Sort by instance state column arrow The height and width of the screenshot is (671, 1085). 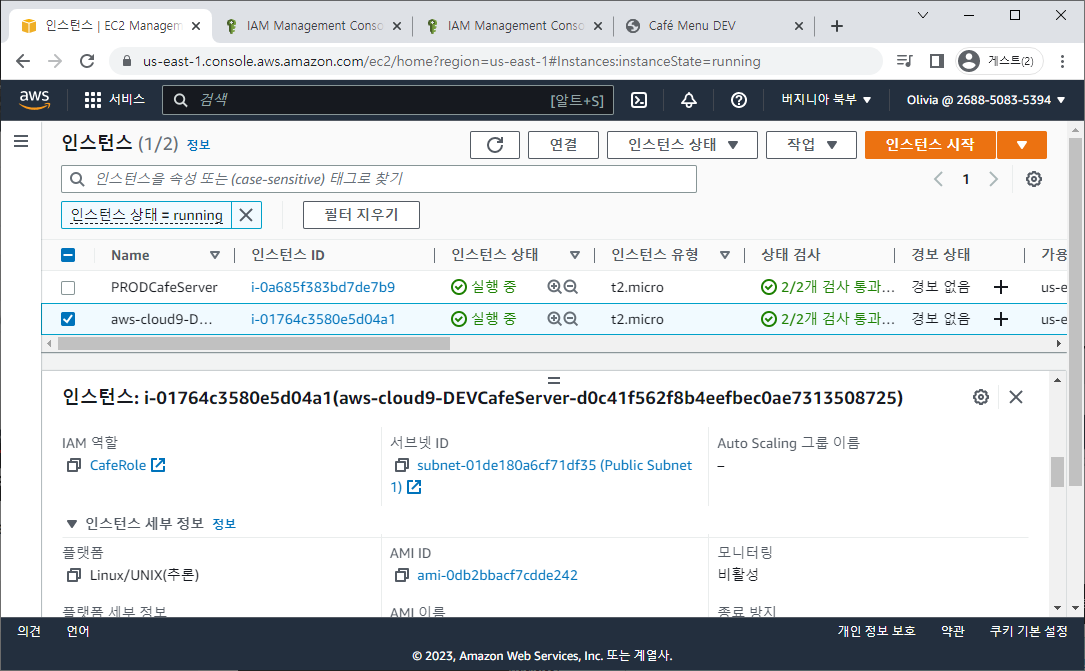pyautogui.click(x=574, y=255)
